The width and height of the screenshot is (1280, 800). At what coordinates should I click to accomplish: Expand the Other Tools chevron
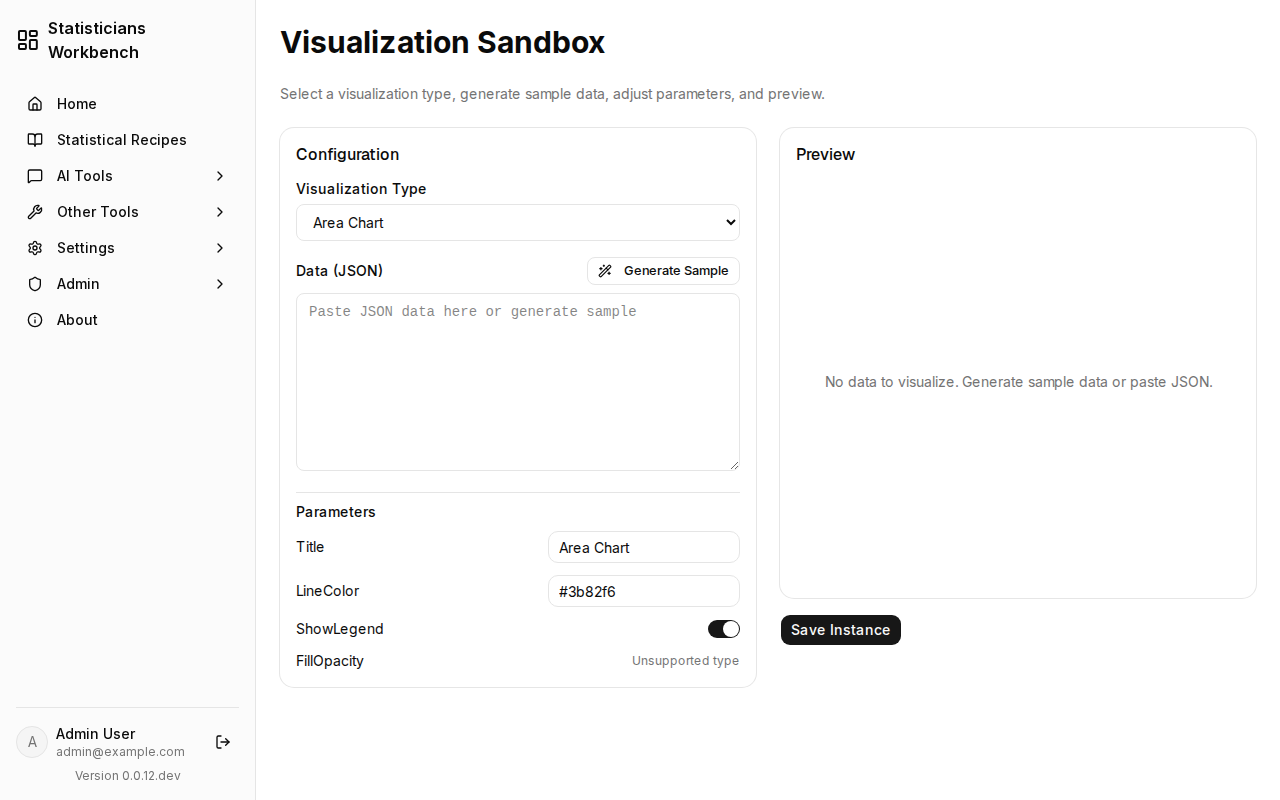point(220,212)
